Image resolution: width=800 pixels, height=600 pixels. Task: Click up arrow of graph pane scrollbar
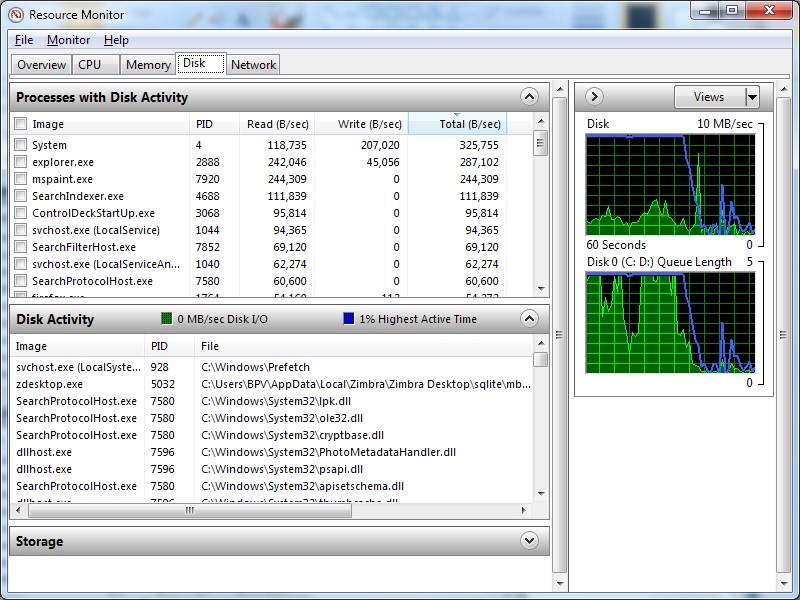[784, 90]
